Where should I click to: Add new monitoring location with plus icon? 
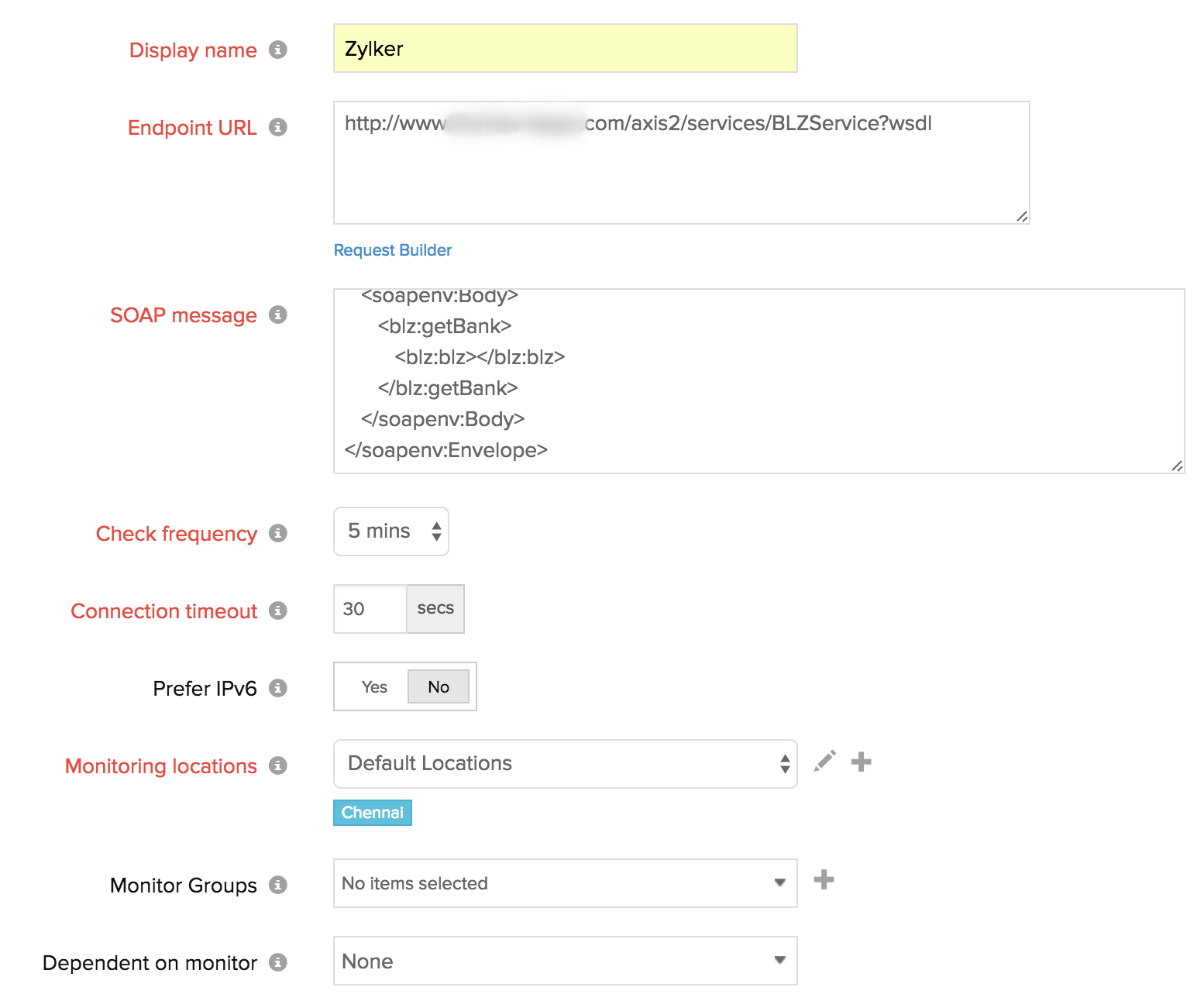click(x=861, y=762)
